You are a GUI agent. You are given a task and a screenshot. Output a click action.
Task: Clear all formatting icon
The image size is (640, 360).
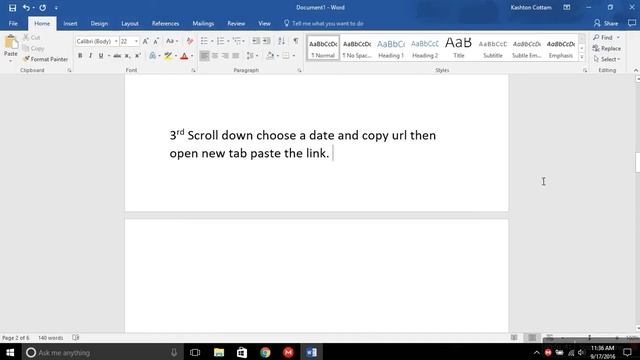[190, 41]
